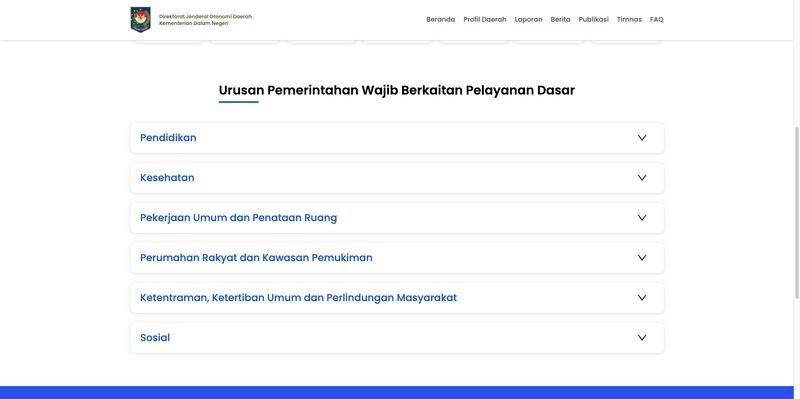Open Publikasi menu item
800x399 pixels.
[593, 19]
